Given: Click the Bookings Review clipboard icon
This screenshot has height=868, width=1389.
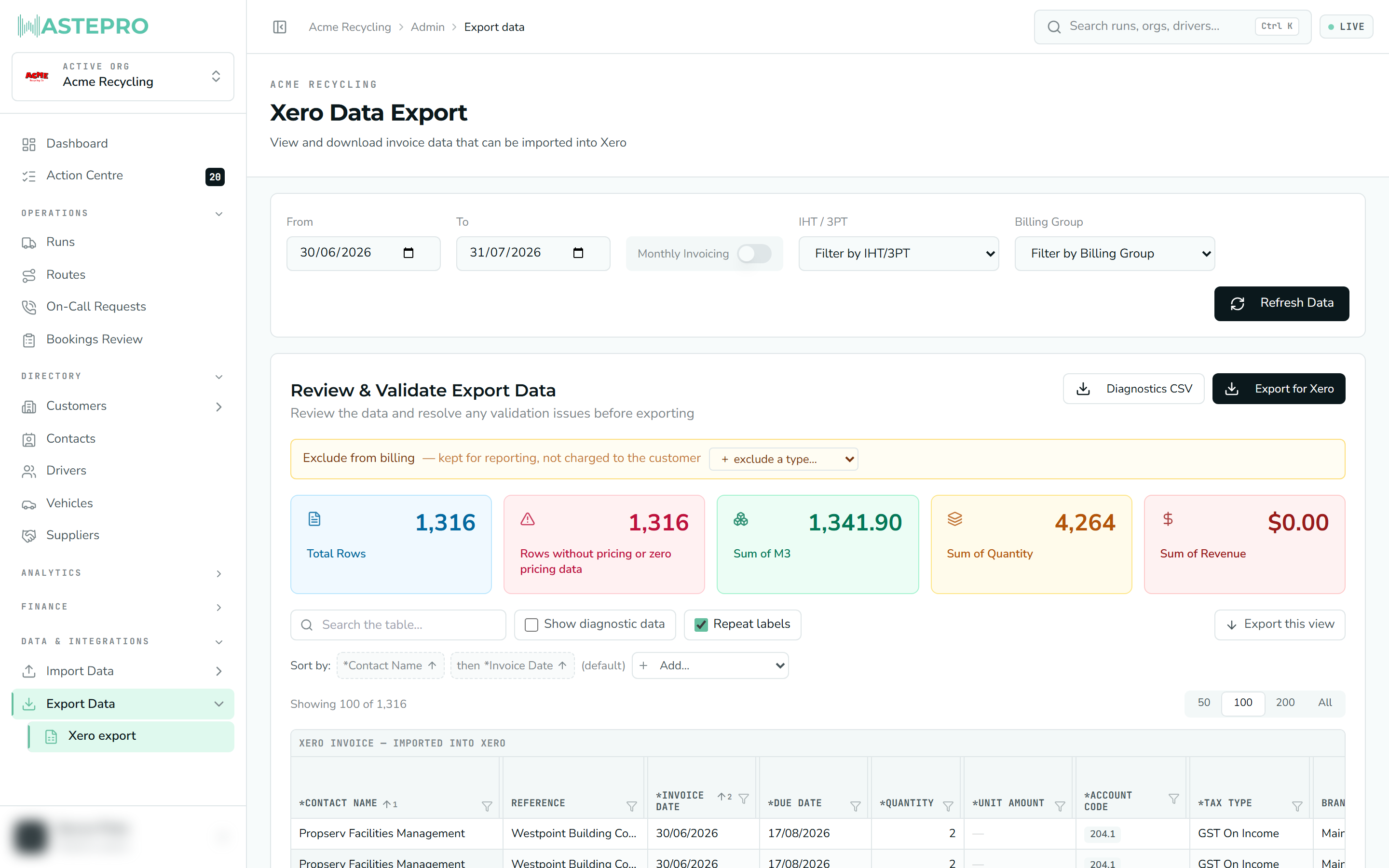Looking at the screenshot, I should click(29, 340).
